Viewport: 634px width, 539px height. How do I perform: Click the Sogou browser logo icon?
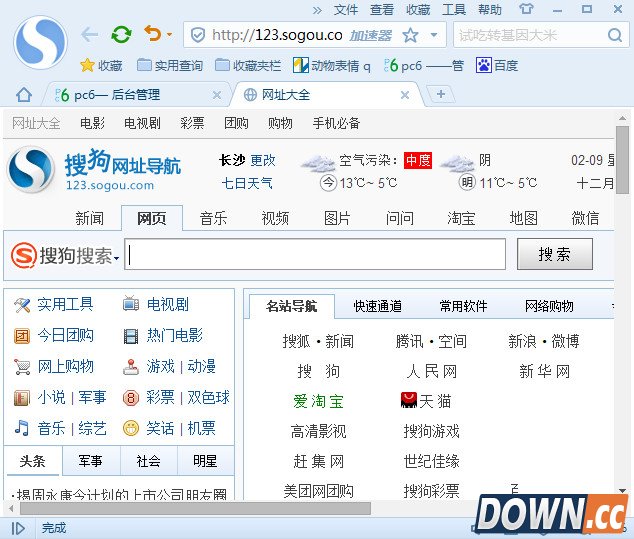pos(40,42)
